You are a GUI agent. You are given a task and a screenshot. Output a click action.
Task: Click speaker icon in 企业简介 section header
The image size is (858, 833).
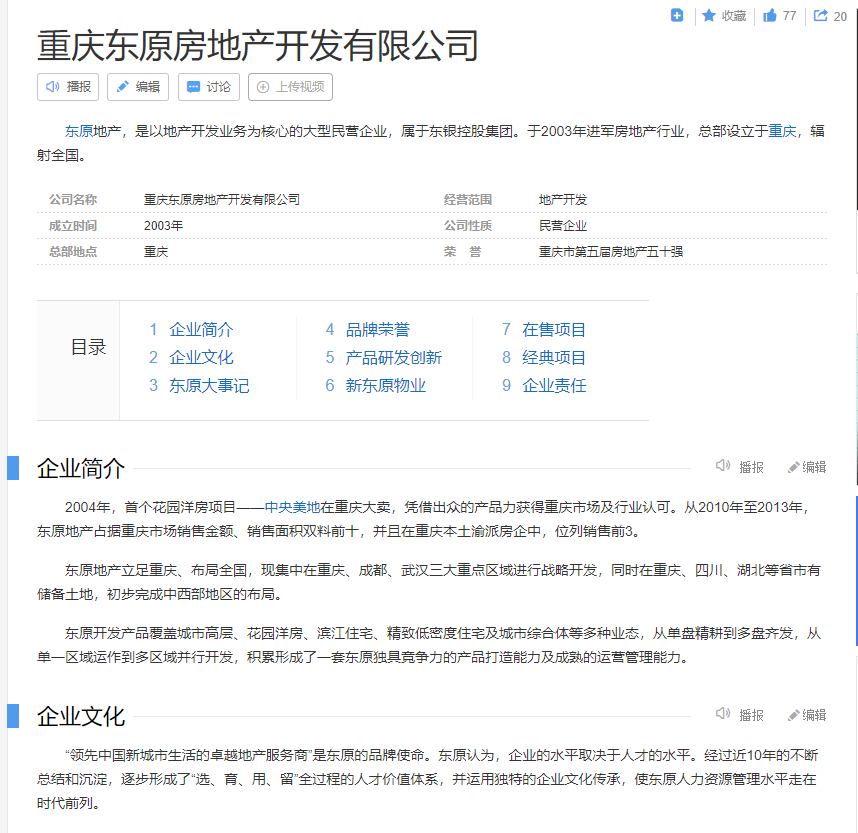723,466
